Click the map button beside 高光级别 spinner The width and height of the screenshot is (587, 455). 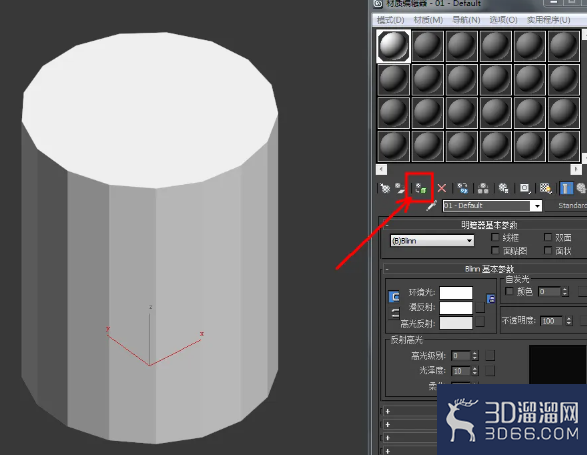(x=490, y=355)
